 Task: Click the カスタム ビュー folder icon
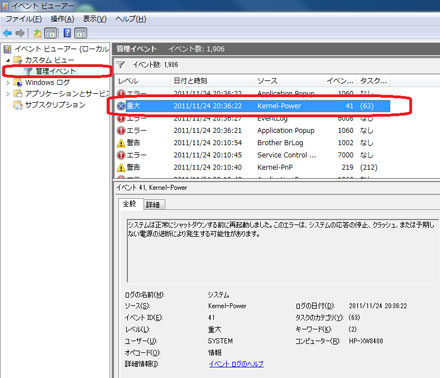click(x=17, y=60)
